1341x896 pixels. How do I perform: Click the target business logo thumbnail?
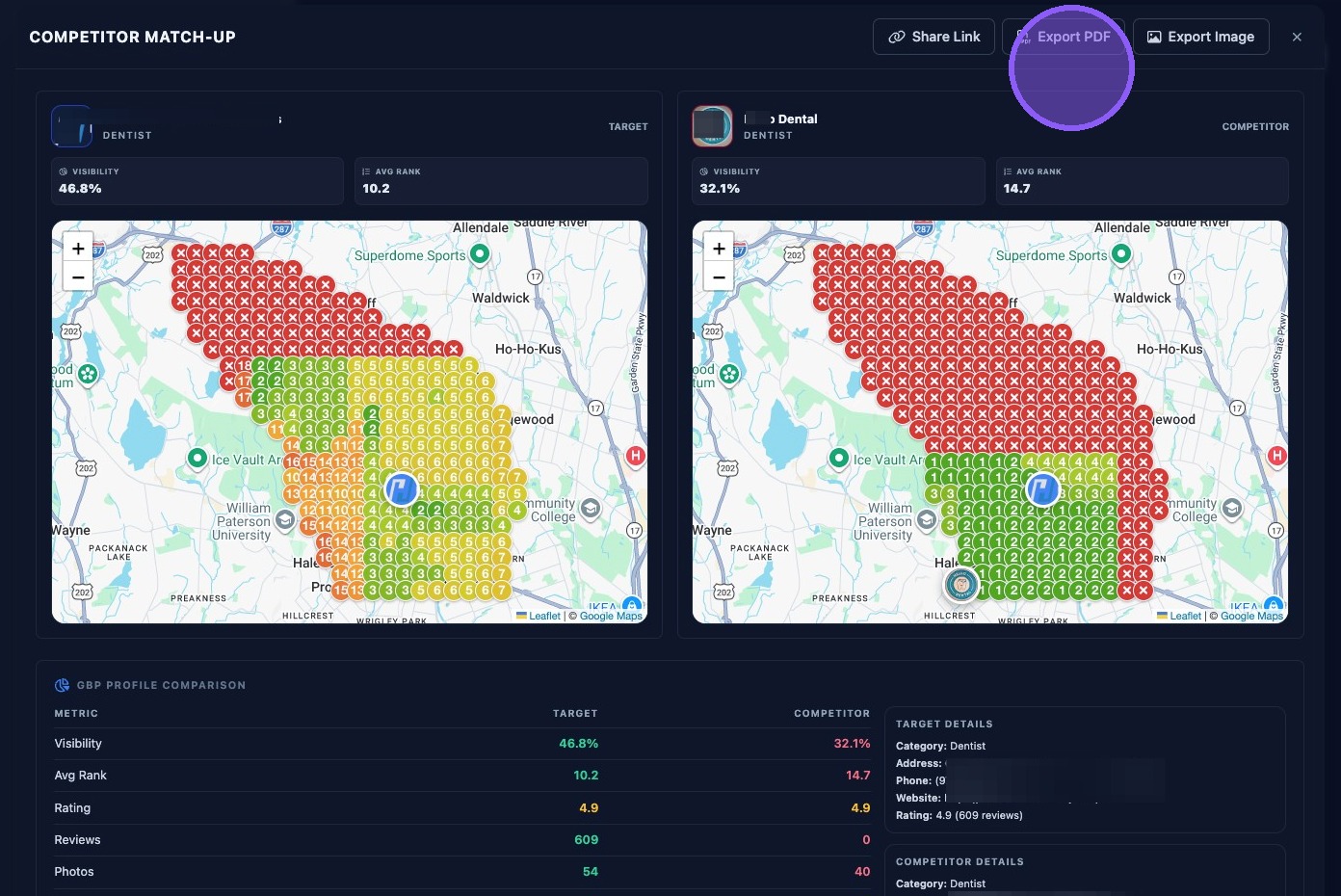(71, 126)
